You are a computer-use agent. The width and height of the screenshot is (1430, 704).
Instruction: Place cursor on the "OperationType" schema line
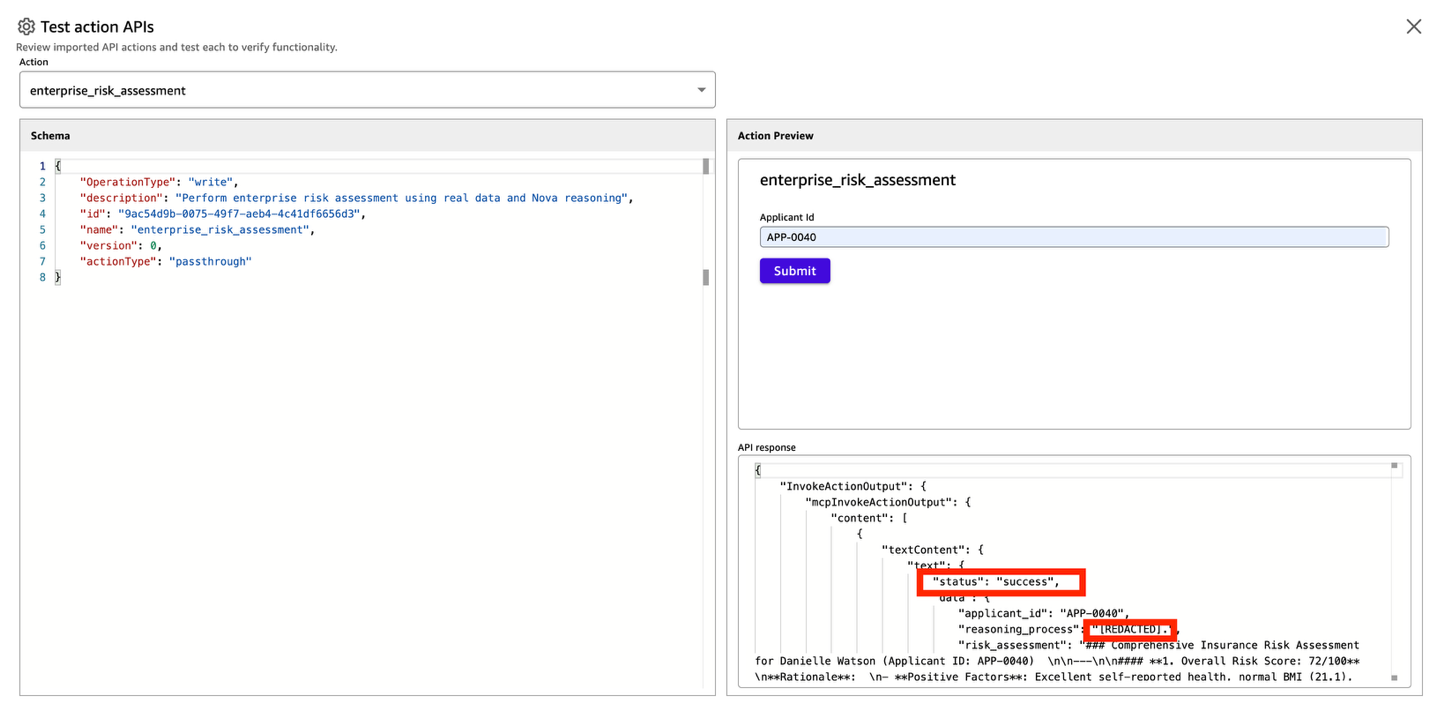tap(158, 182)
